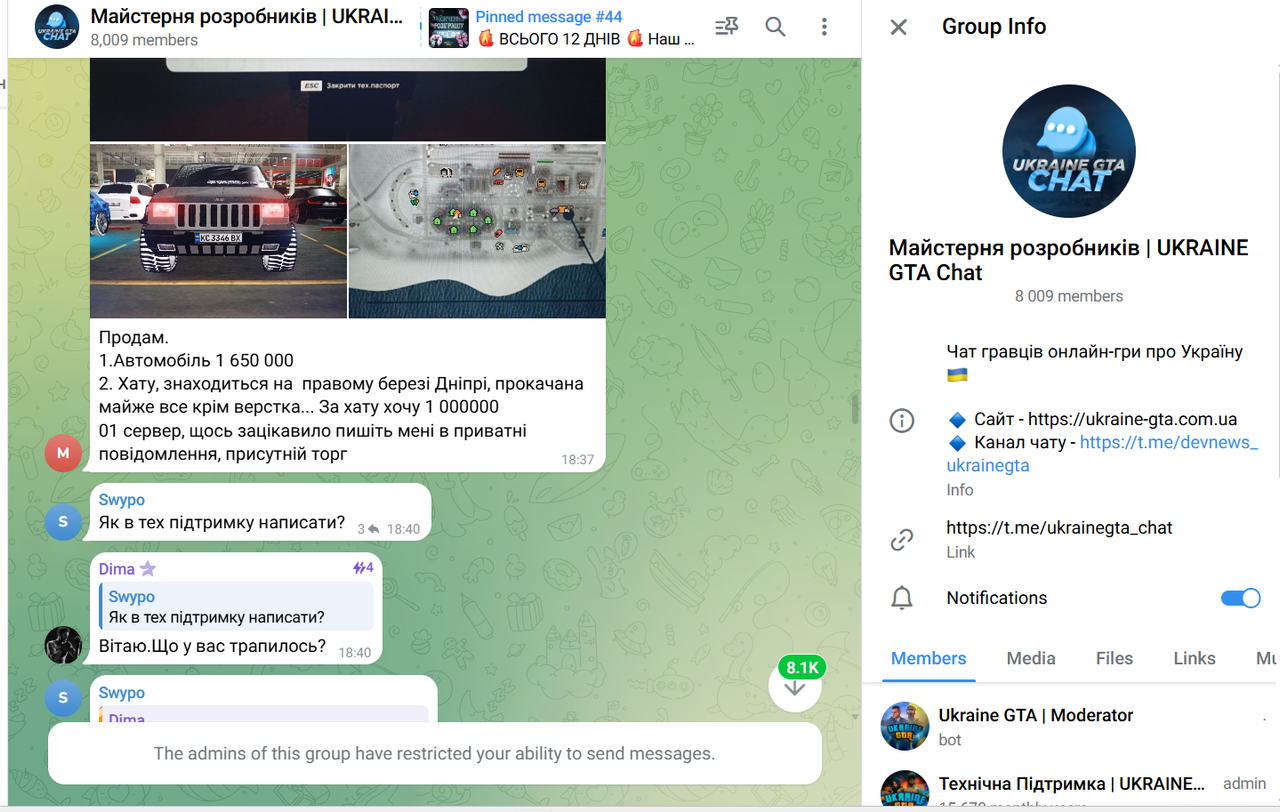Click the message text starting with Продам
The height and width of the screenshot is (812, 1280).
pos(342,396)
